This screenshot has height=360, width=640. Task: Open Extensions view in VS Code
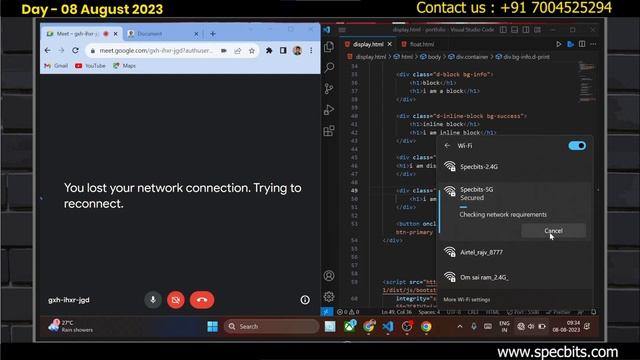coord(329,131)
